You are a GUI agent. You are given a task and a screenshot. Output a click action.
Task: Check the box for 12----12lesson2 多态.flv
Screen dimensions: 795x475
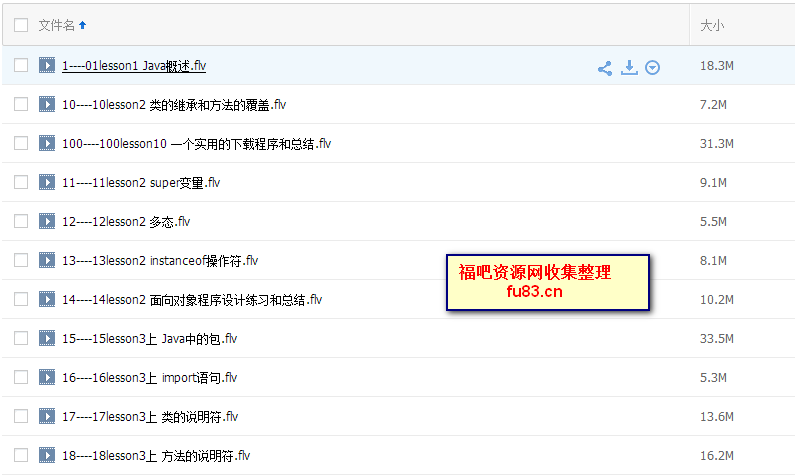21,221
